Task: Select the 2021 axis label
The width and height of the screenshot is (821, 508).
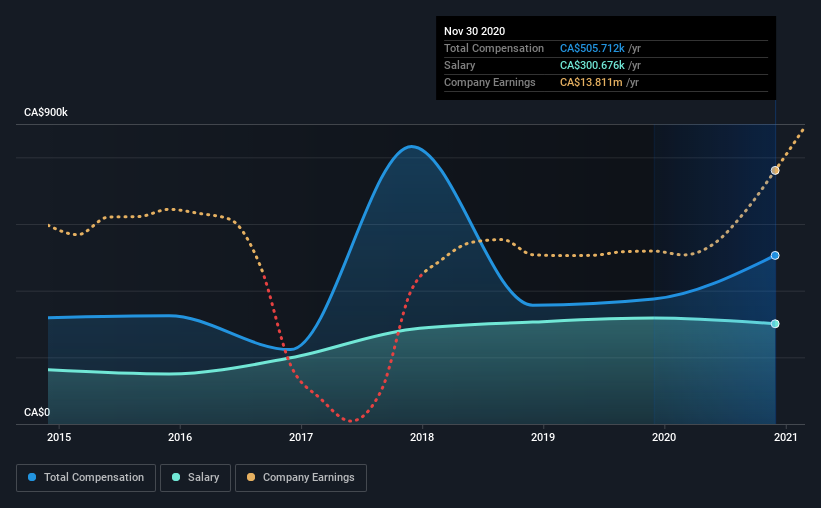Action: tap(785, 437)
